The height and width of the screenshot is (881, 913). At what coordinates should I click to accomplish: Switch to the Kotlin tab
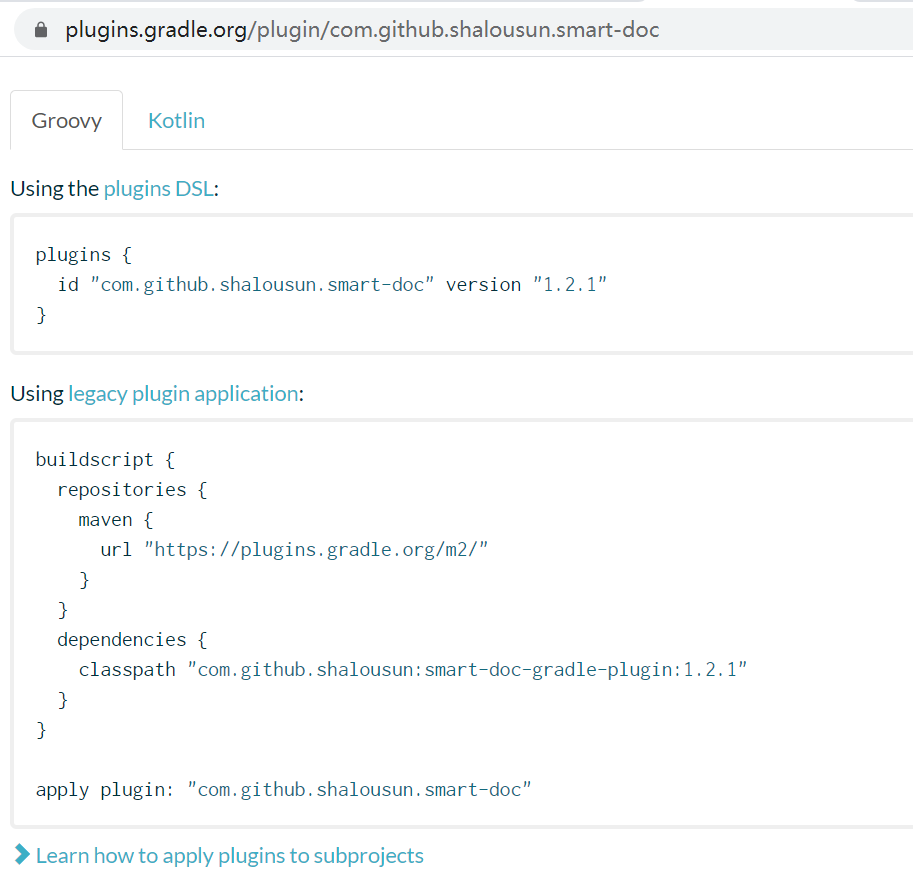(x=176, y=121)
